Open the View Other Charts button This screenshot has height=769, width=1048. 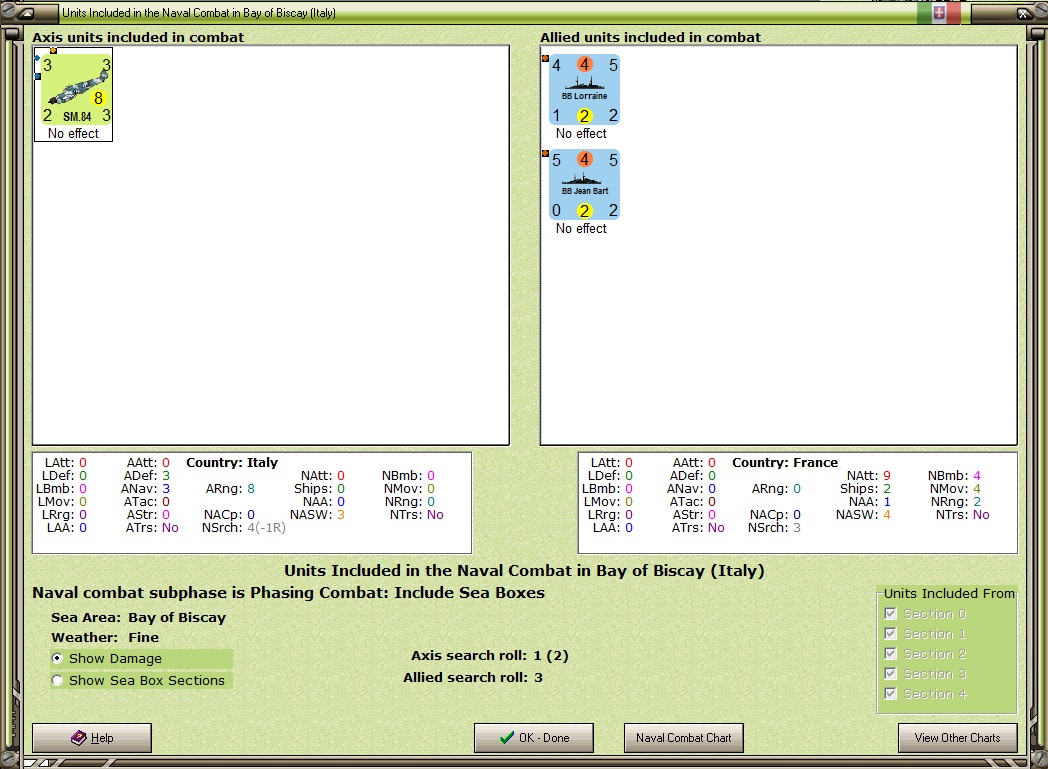[x=958, y=738]
